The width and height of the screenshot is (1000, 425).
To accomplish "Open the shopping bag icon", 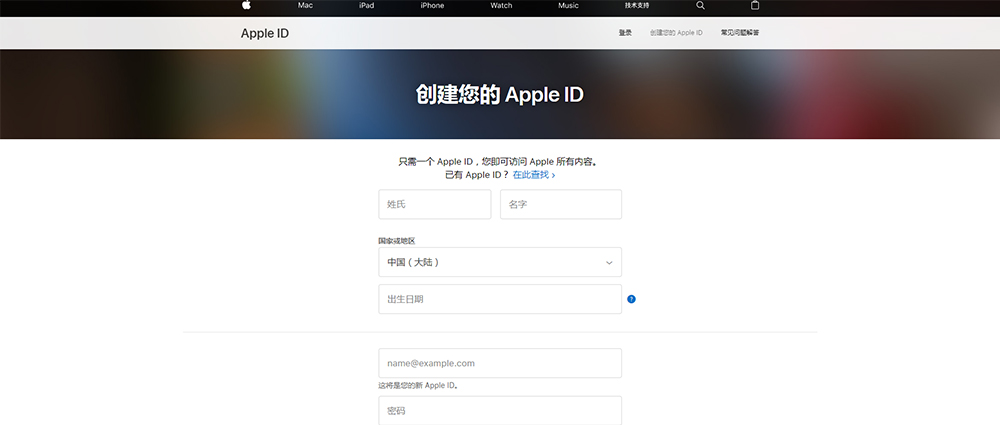I will tap(755, 5).
